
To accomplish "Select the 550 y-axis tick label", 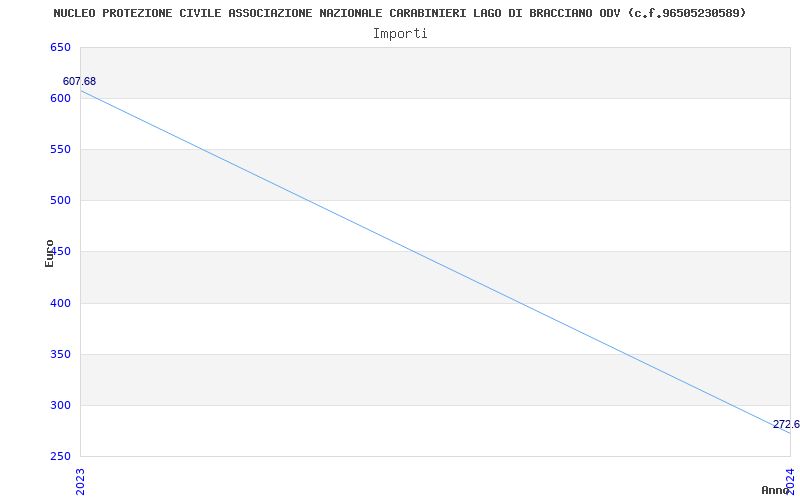I will pyautogui.click(x=60, y=149).
